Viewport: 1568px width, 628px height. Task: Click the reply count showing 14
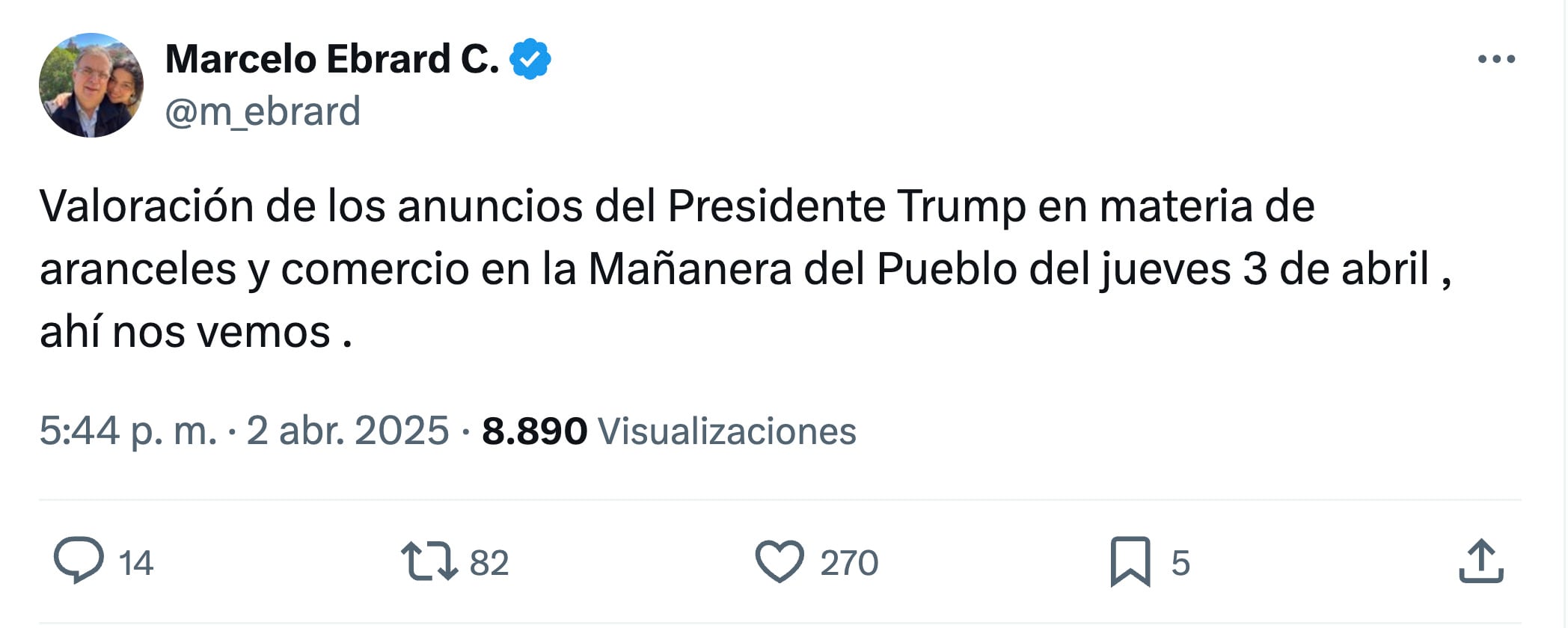(x=137, y=562)
